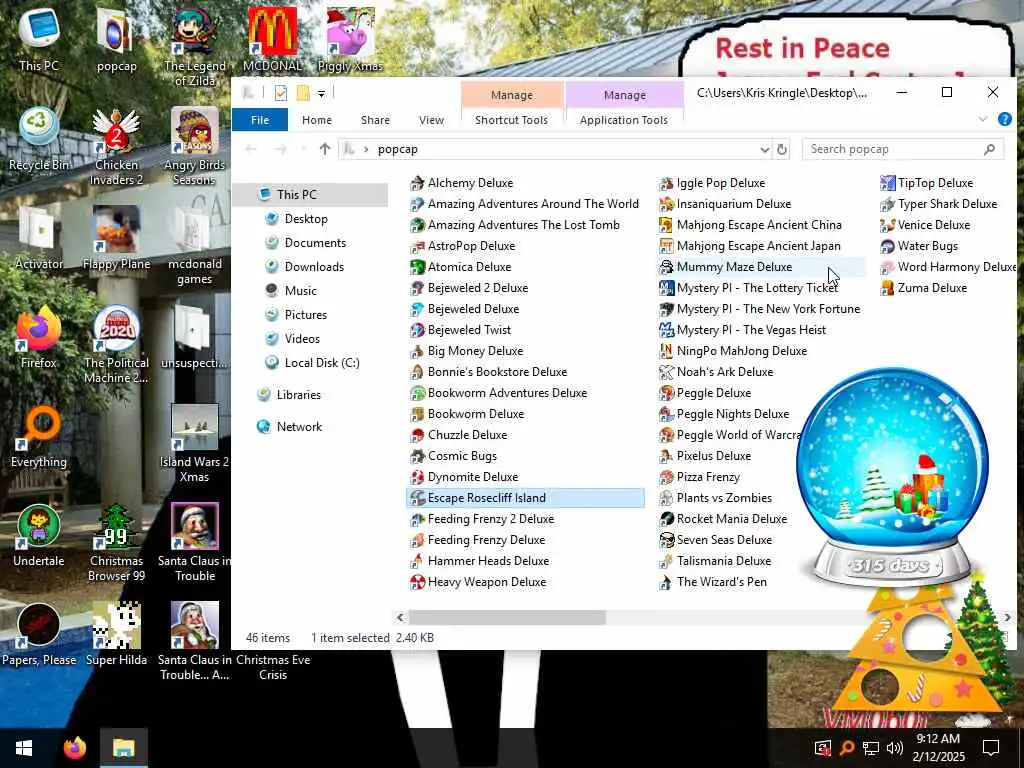The height and width of the screenshot is (768, 1024).
Task: Select the Feeding Frenzy 2 Deluxe icon
Action: [x=417, y=519]
